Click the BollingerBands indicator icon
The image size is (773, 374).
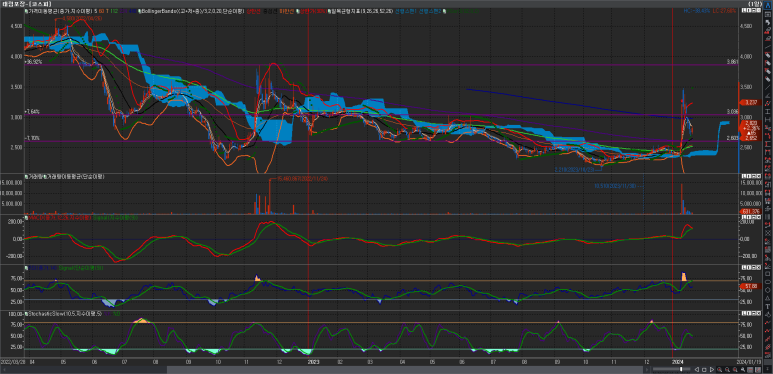pyautogui.click(x=140, y=11)
